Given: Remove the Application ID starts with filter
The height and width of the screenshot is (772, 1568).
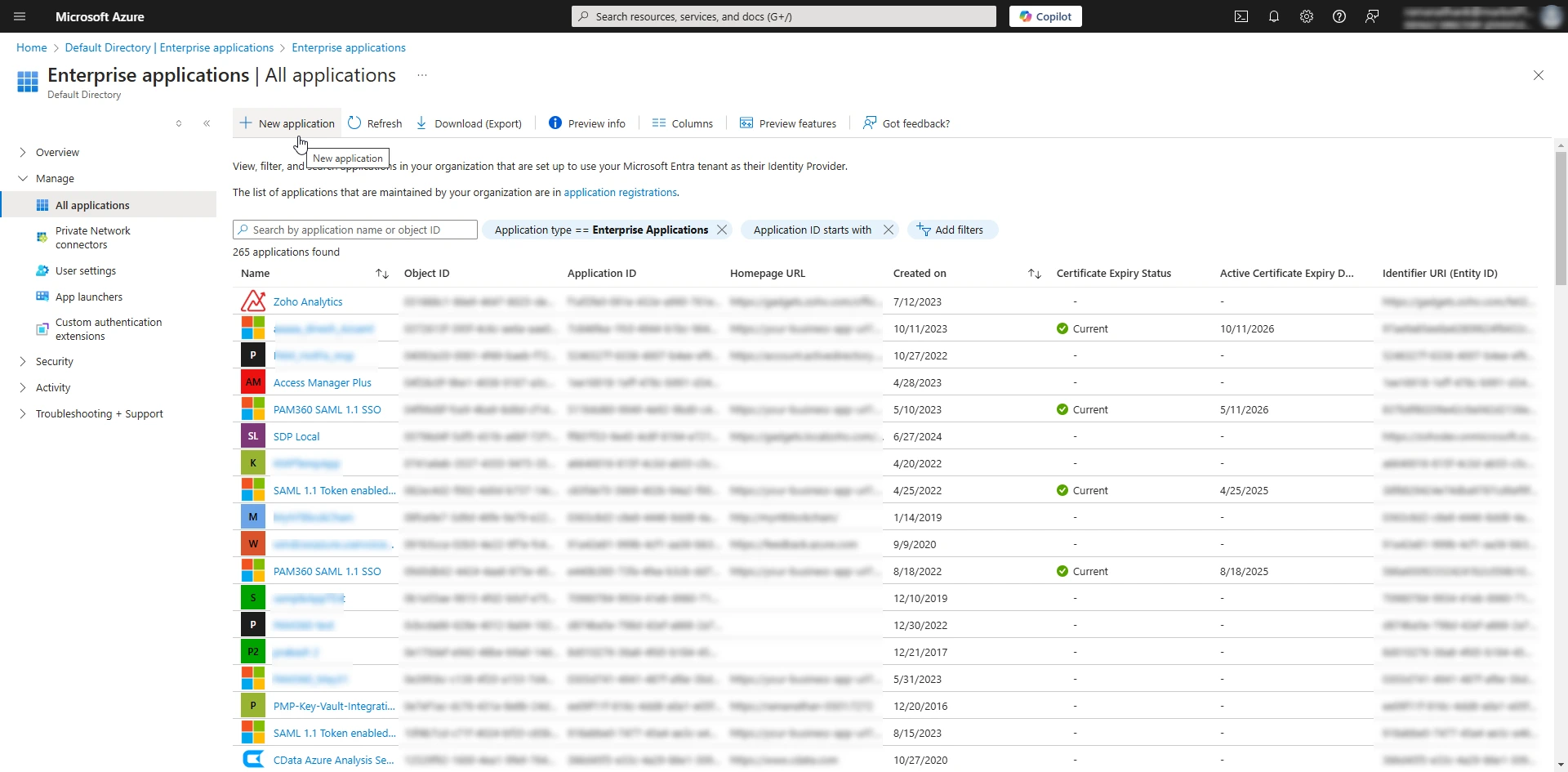Looking at the screenshot, I should tap(889, 230).
